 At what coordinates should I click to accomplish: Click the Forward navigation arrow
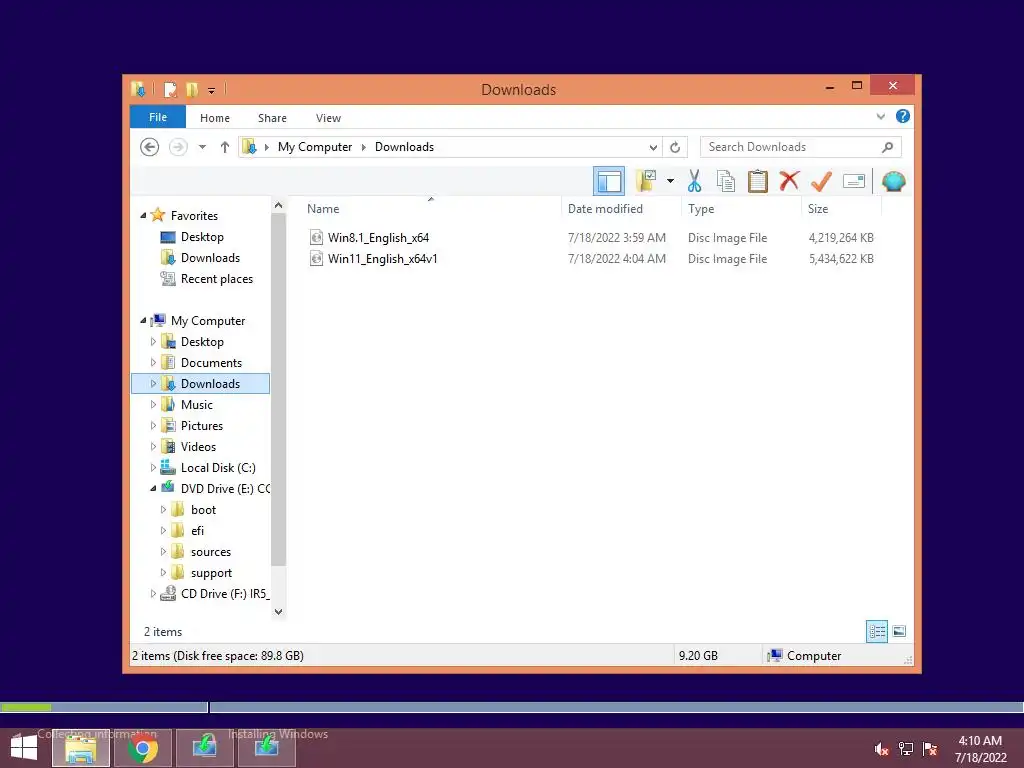point(178,147)
